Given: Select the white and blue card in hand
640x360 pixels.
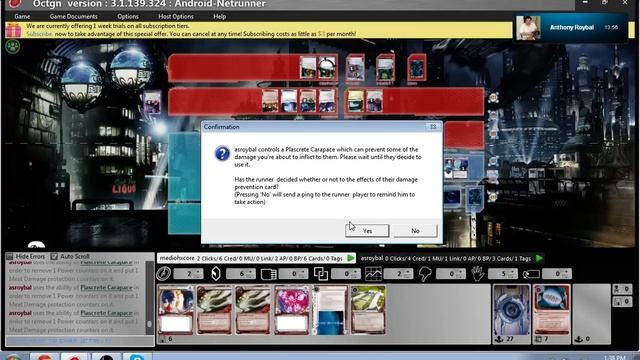Looking at the screenshot, I should [330, 310].
